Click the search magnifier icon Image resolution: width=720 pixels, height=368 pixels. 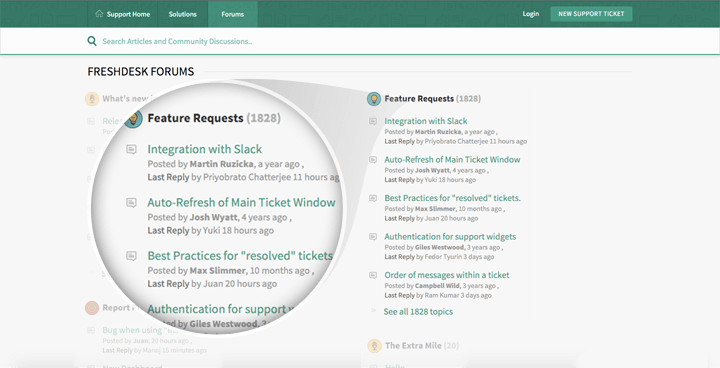[92, 41]
